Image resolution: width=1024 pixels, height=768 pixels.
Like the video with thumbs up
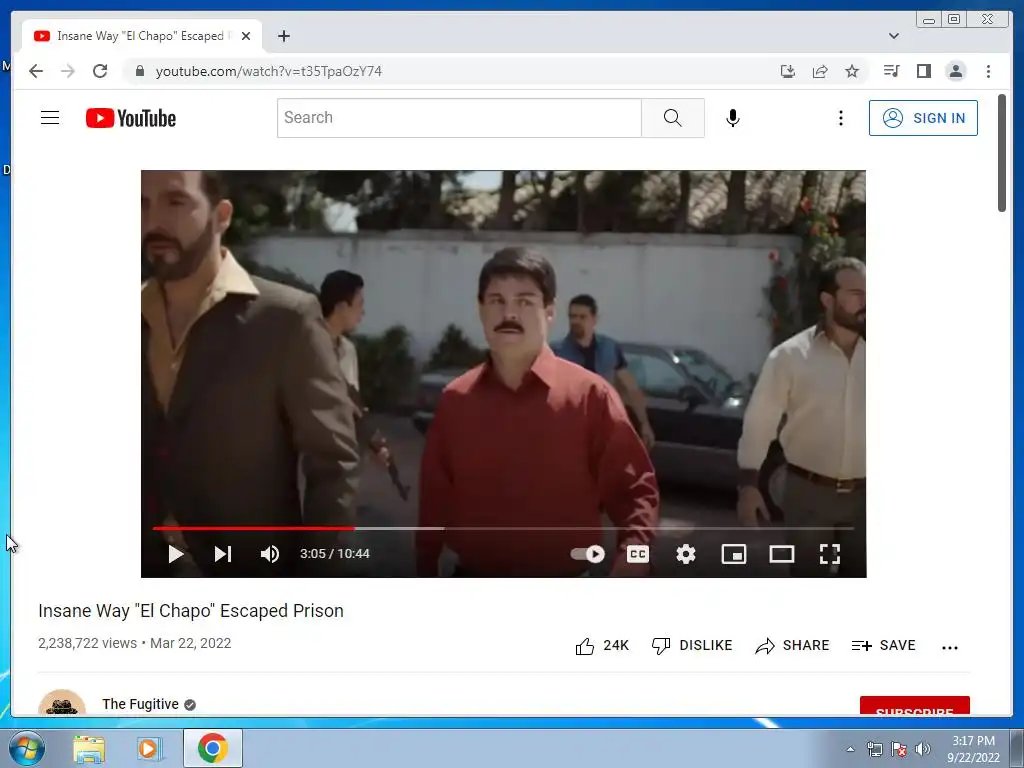pyautogui.click(x=601, y=646)
